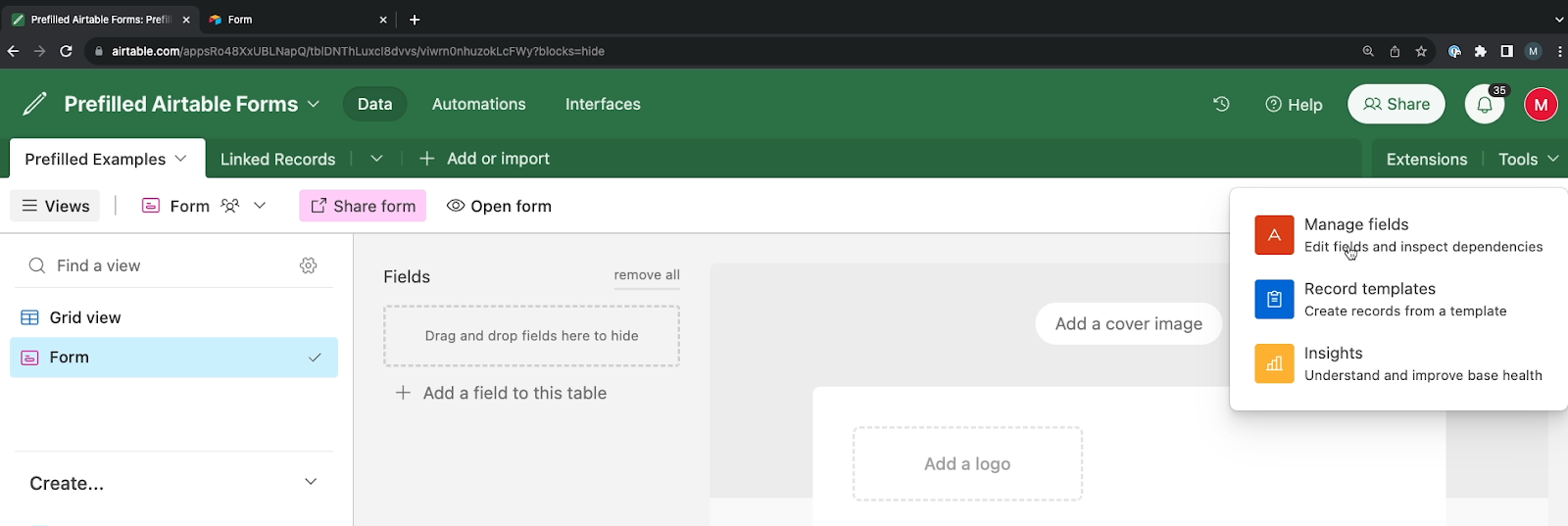Click Add a cover image
This screenshot has width=1568, height=526.
pos(1129,324)
